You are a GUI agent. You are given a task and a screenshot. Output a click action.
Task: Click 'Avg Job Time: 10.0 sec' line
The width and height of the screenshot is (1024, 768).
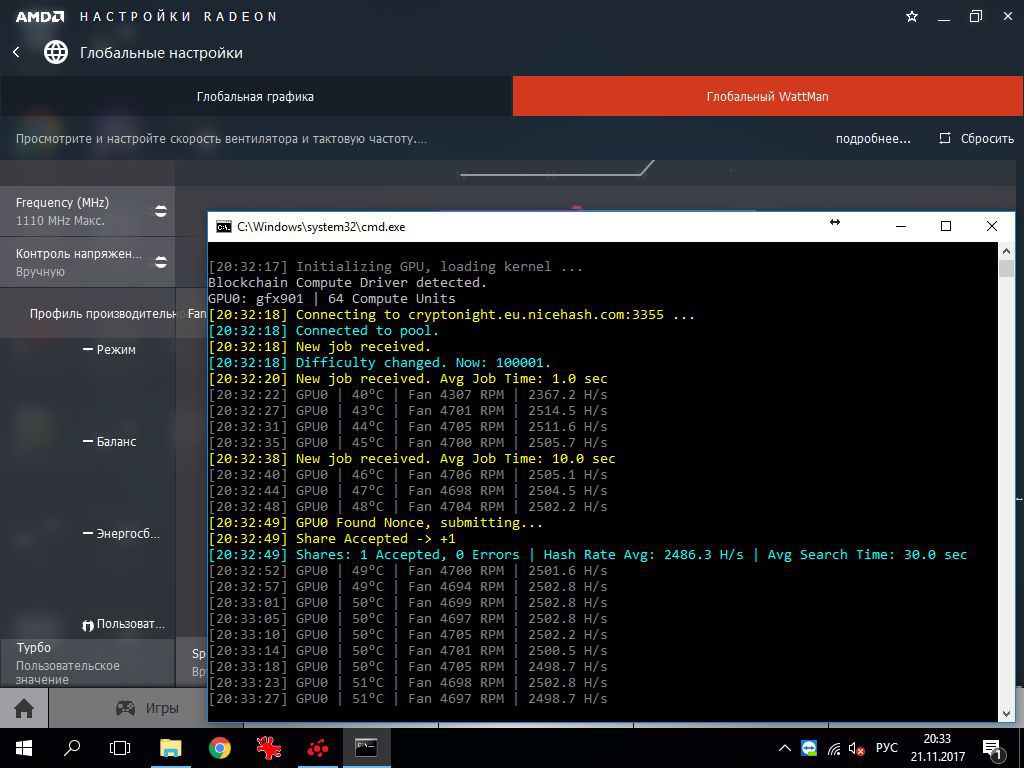[528, 458]
